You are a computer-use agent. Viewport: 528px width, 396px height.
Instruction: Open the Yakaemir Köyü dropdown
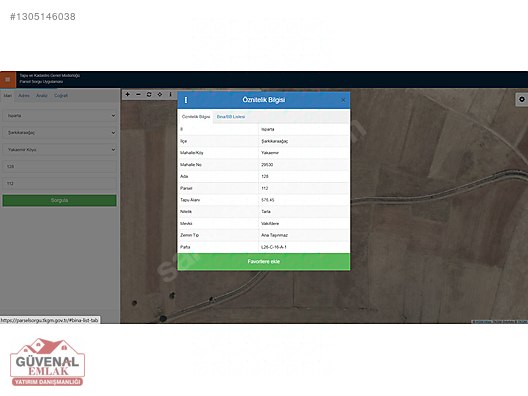point(60,150)
